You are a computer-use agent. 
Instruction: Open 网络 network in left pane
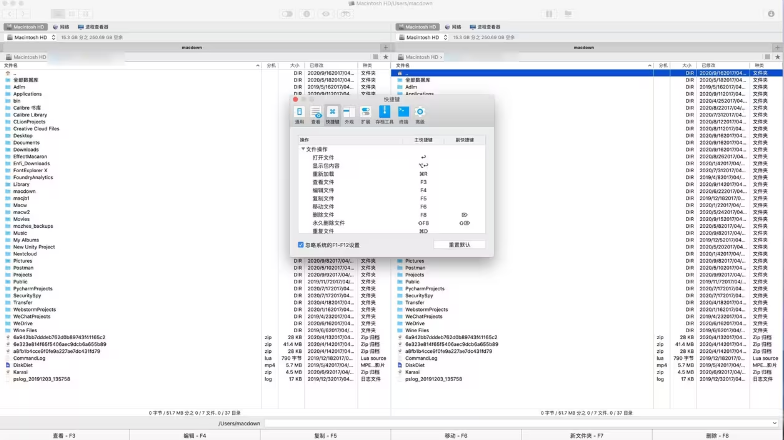61,27
